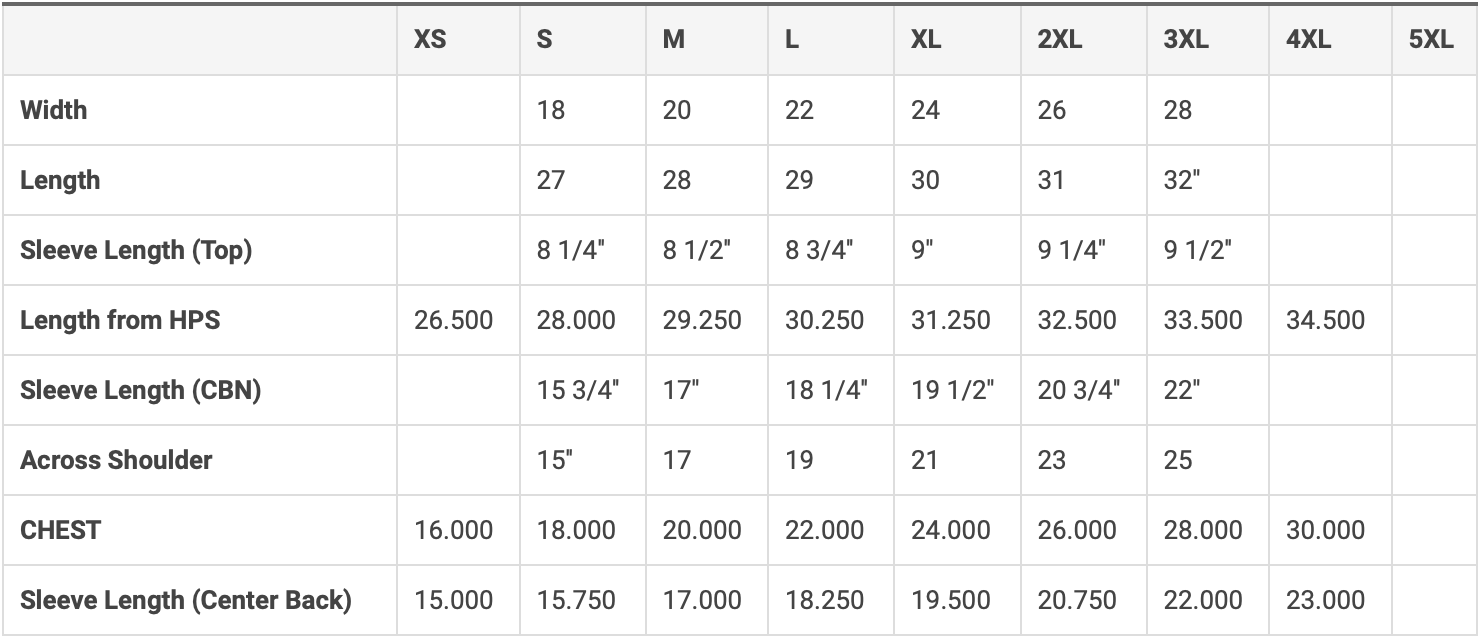Select the 34.500 value under 4XL
Image resolution: width=1480 pixels, height=638 pixels.
pos(1325,320)
